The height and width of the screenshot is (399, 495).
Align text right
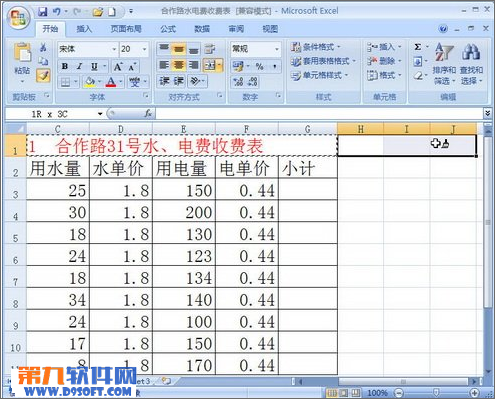point(194,65)
